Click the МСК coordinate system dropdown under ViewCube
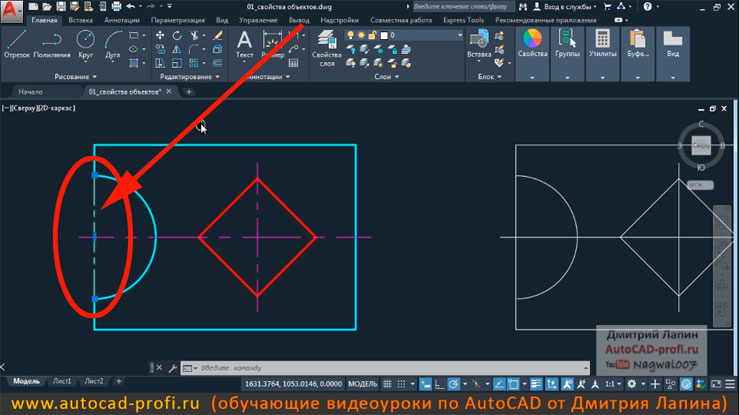The width and height of the screenshot is (739, 415). click(700, 185)
